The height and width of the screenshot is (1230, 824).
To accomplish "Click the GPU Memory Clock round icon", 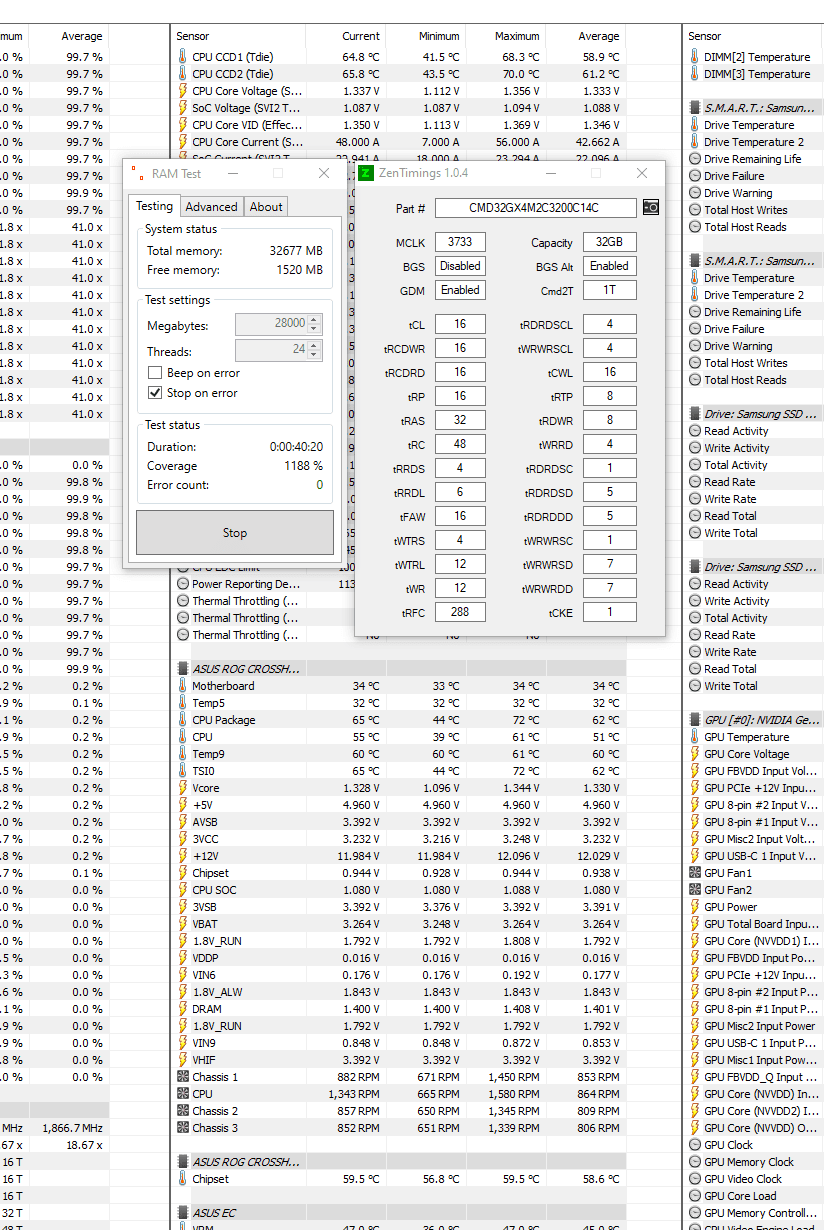I will point(695,1162).
